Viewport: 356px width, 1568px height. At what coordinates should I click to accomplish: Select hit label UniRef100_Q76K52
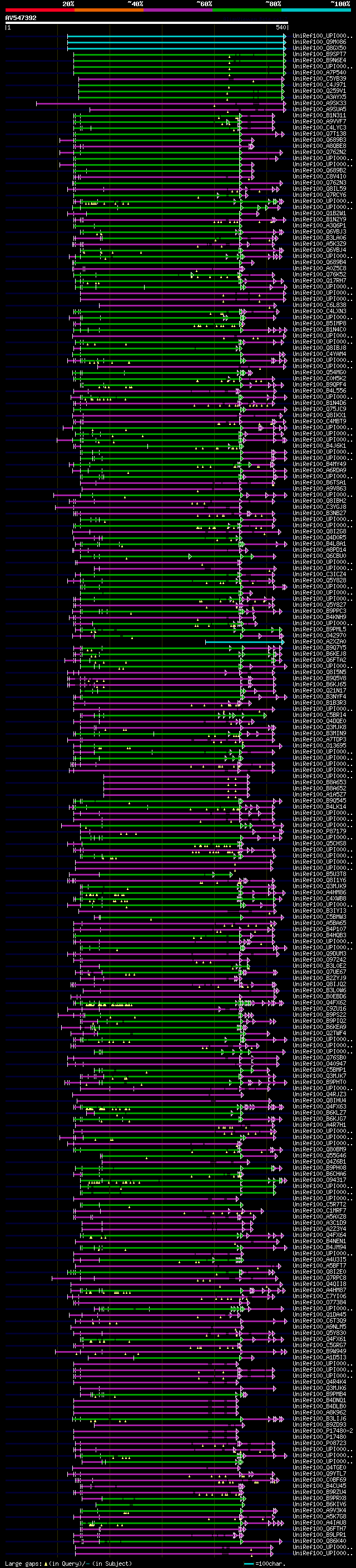coord(319,275)
